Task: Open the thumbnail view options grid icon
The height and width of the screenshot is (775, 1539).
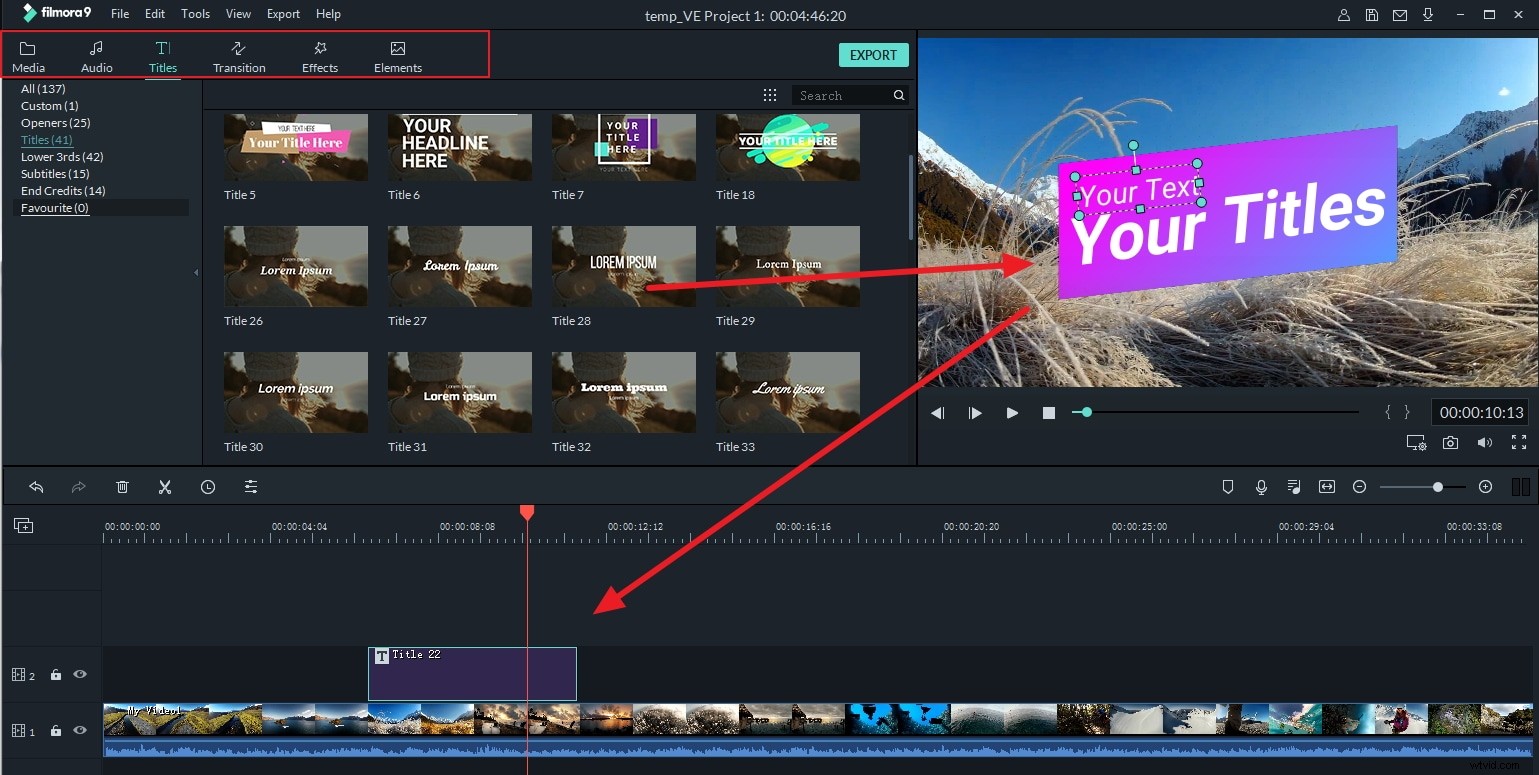Action: pyautogui.click(x=769, y=94)
